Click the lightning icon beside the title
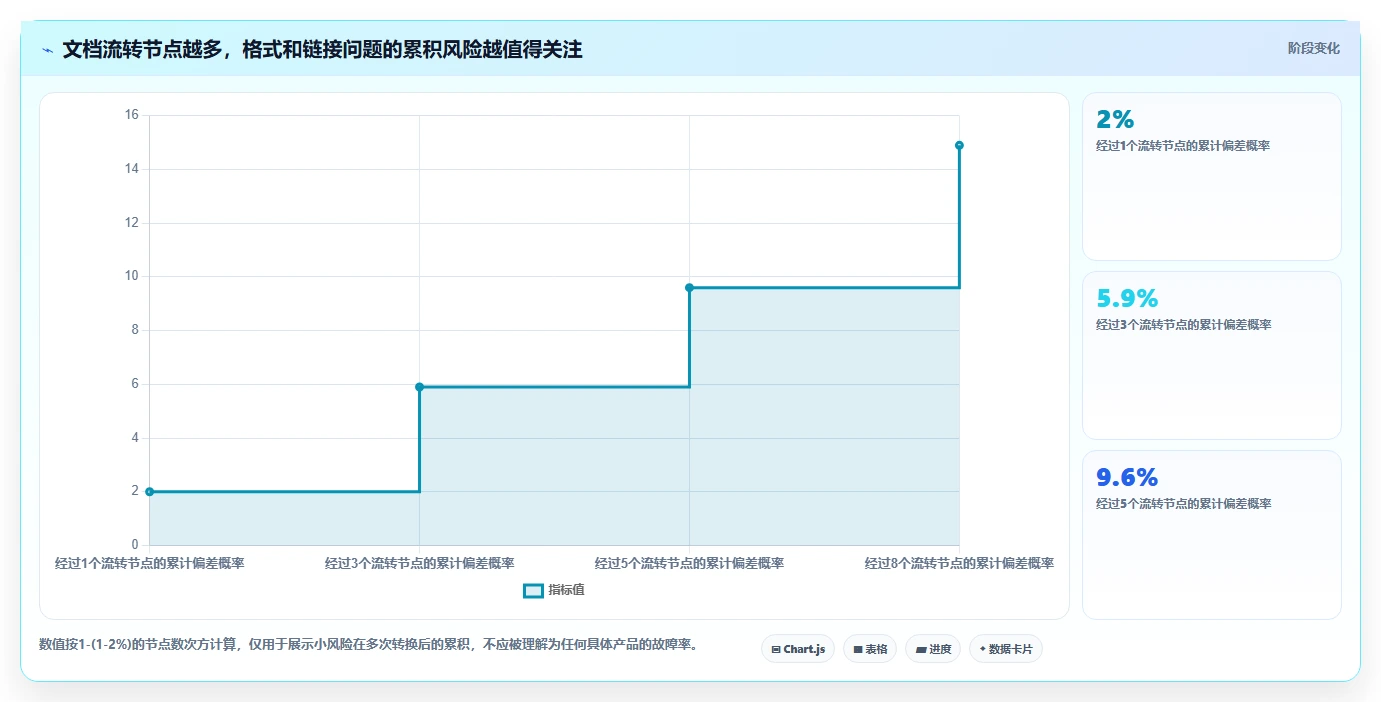Image resolution: width=1381 pixels, height=702 pixels. point(47,50)
